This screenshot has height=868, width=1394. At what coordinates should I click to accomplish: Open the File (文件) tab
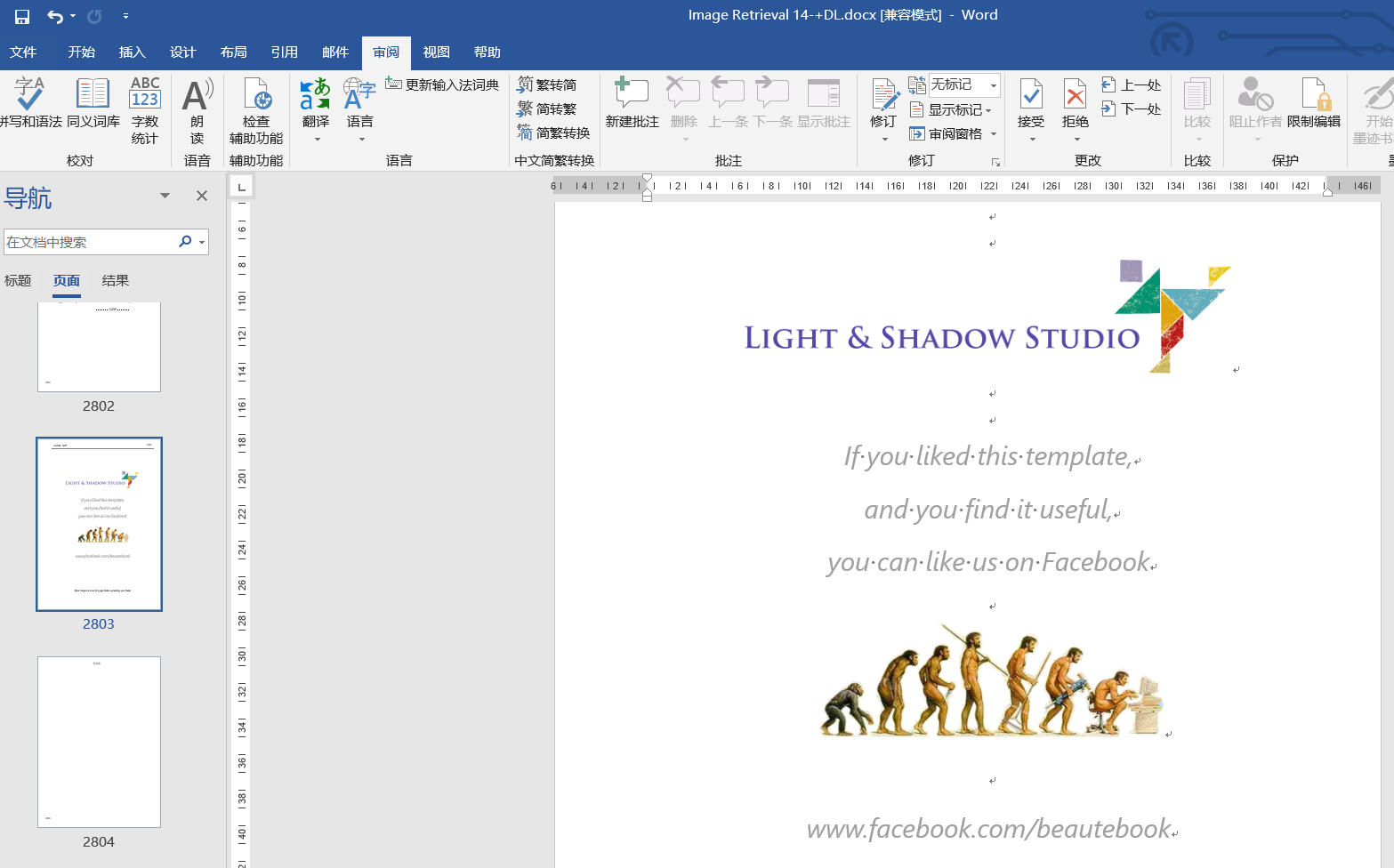[x=23, y=52]
